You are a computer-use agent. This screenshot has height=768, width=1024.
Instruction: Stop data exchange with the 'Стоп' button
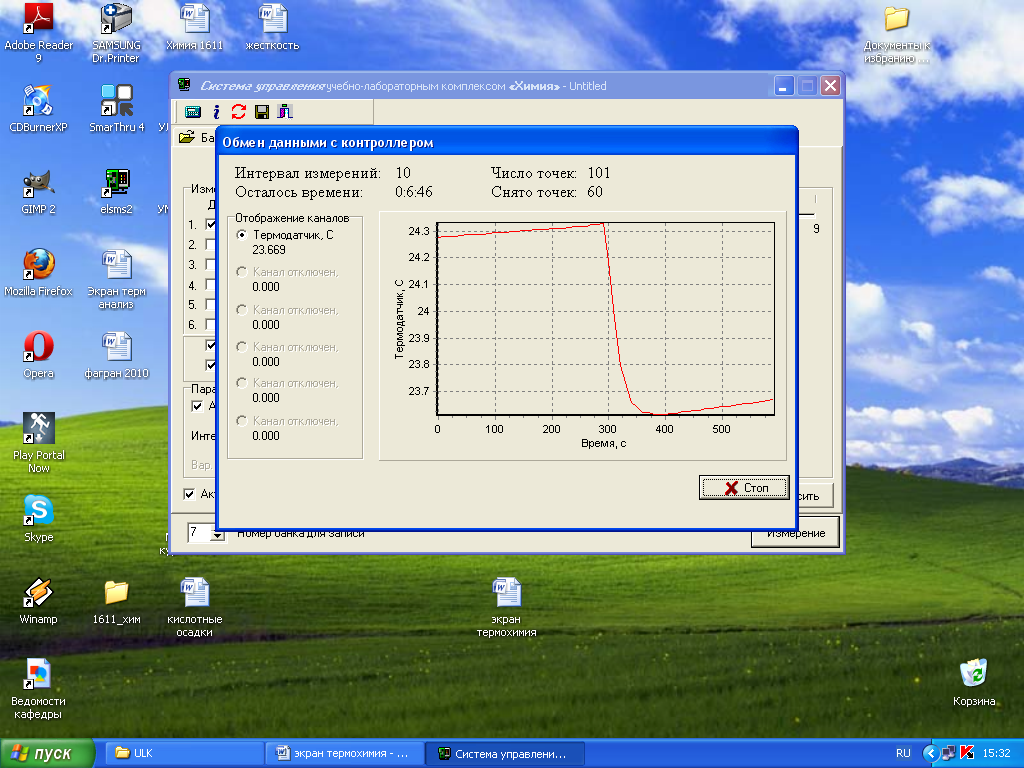(744, 487)
